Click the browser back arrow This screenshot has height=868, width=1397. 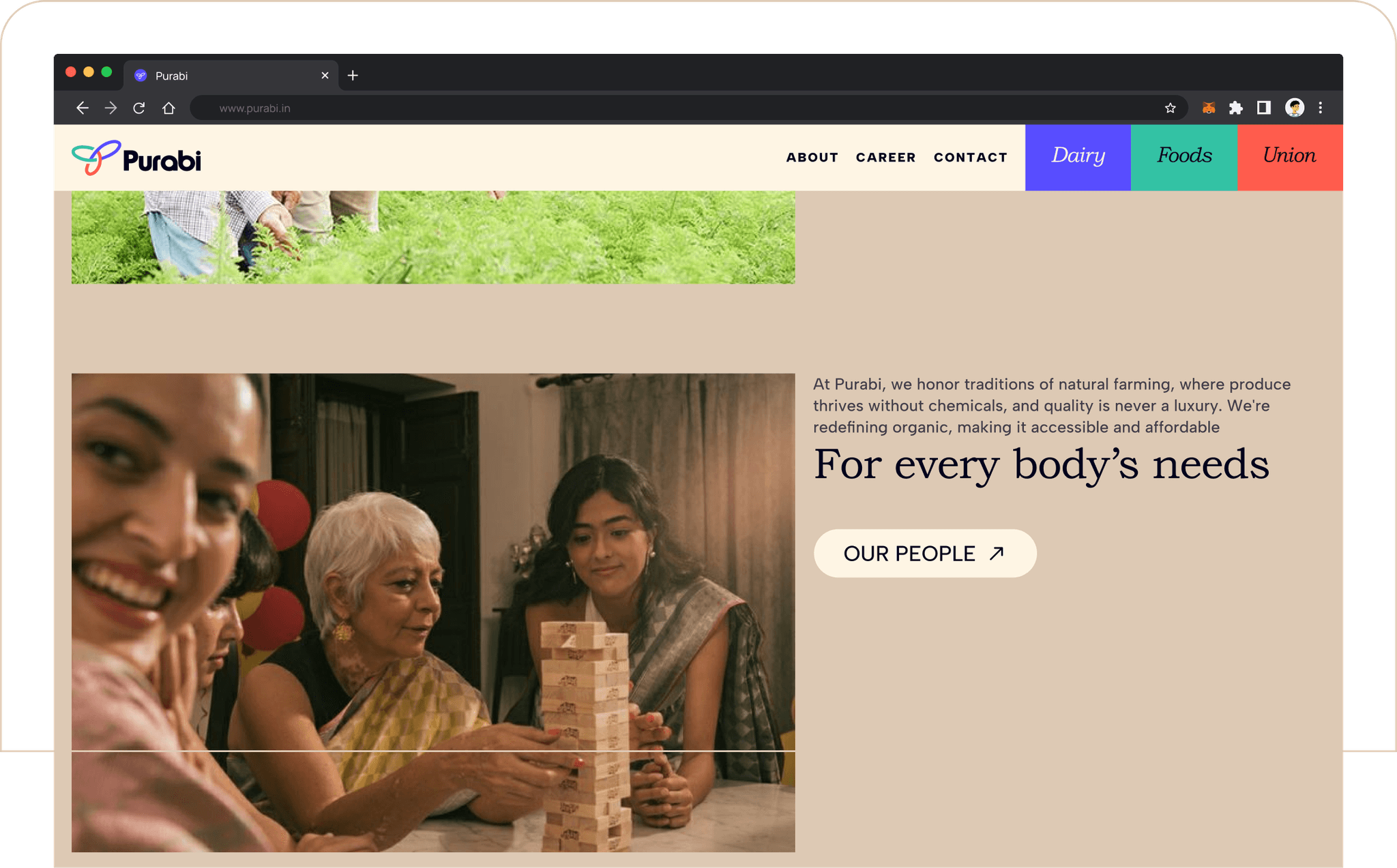click(83, 108)
